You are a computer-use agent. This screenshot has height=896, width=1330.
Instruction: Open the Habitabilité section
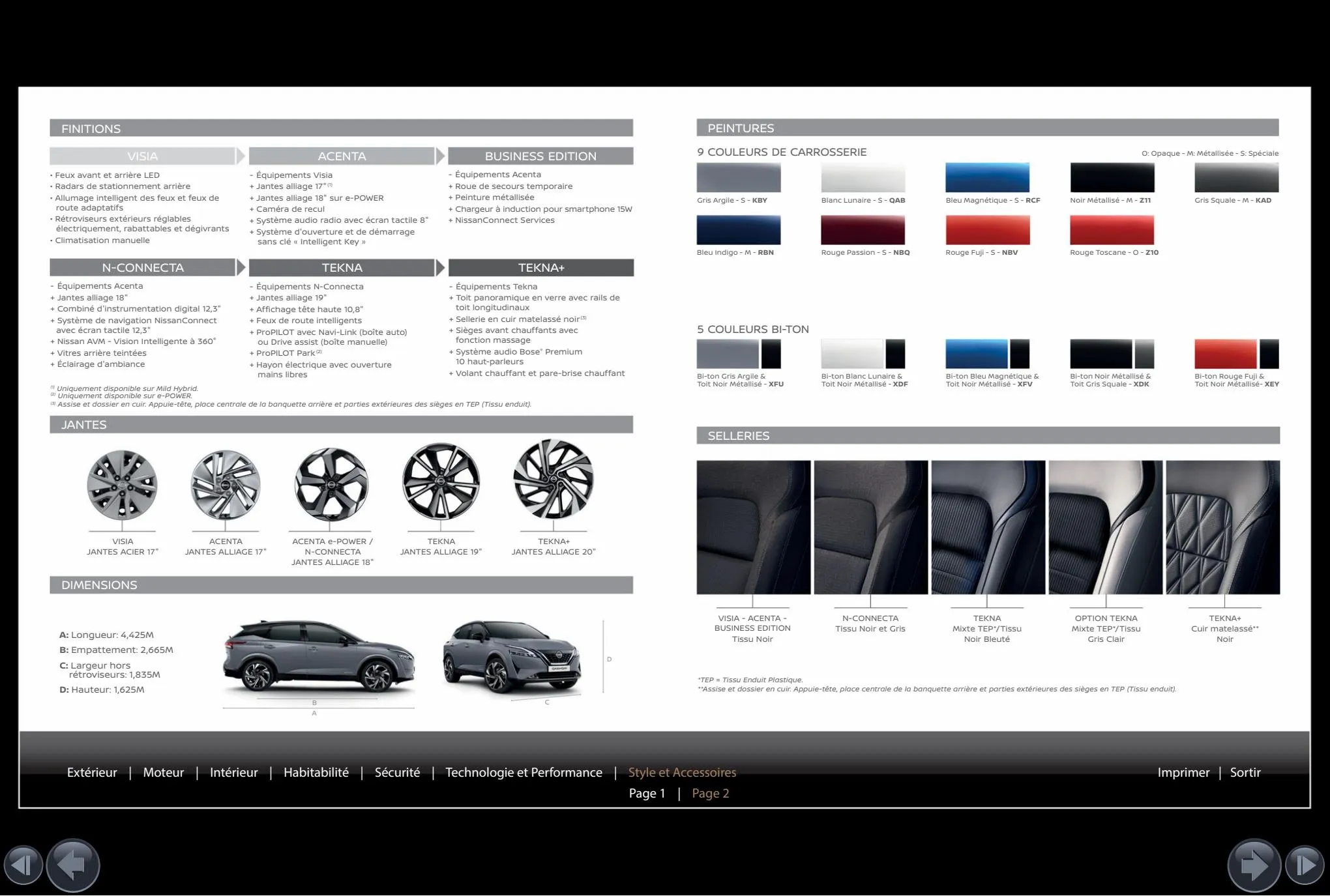click(316, 772)
